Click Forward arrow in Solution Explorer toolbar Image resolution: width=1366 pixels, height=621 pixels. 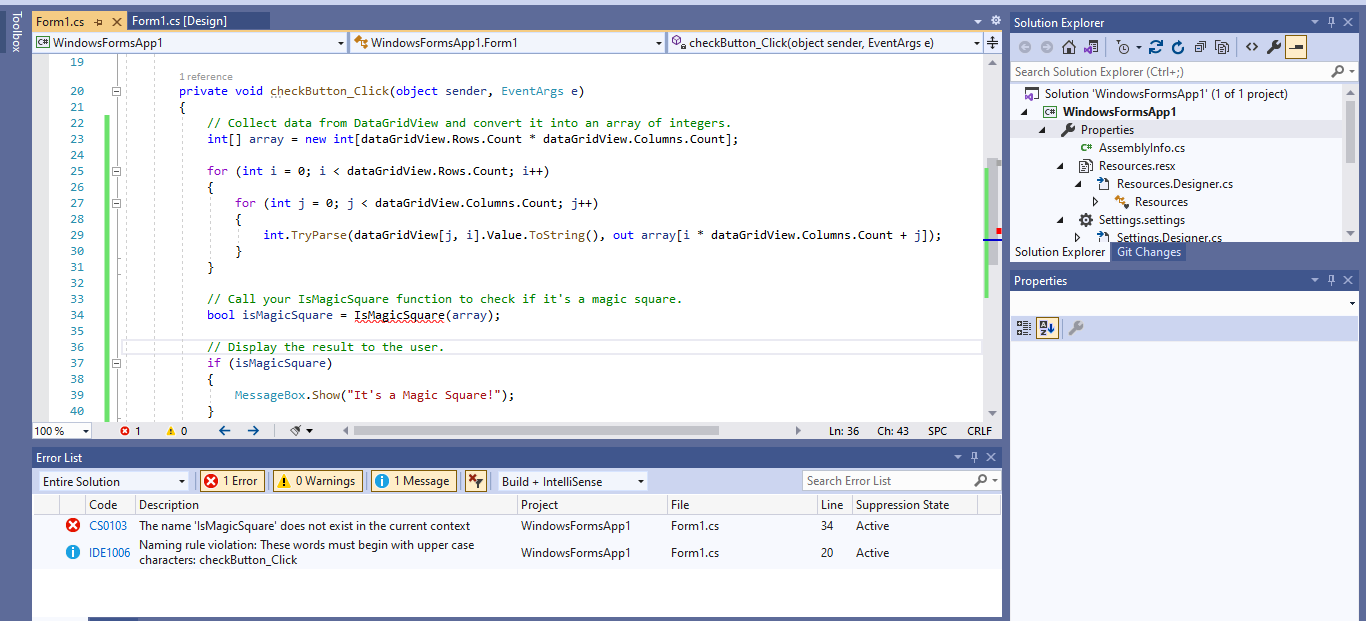(1047, 47)
